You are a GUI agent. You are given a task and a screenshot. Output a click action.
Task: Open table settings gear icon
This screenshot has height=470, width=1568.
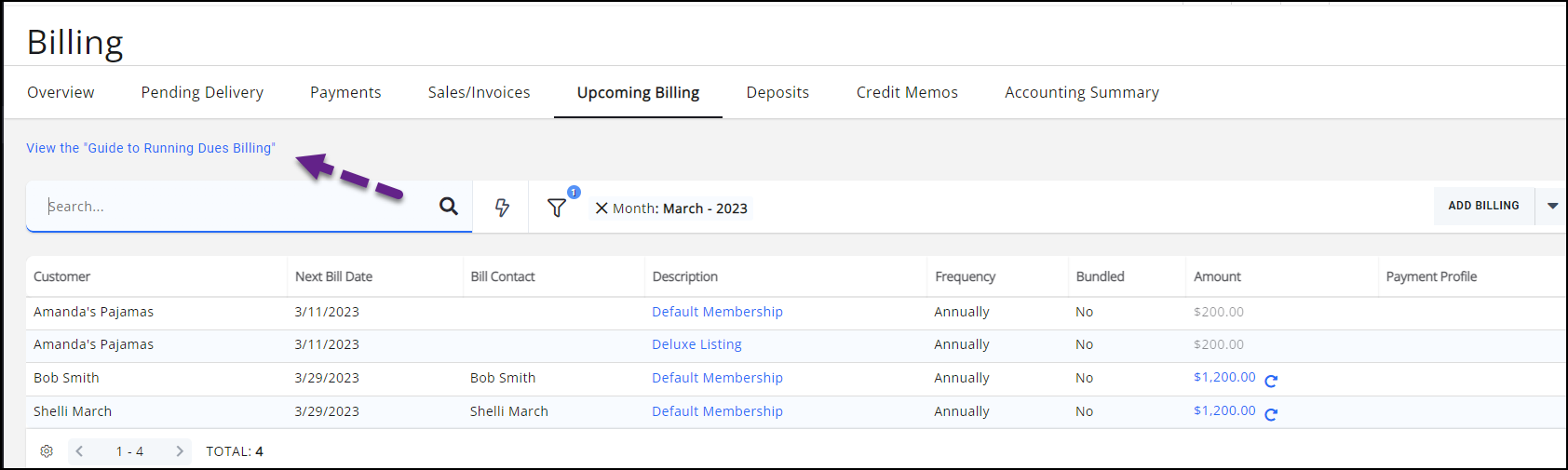47,451
